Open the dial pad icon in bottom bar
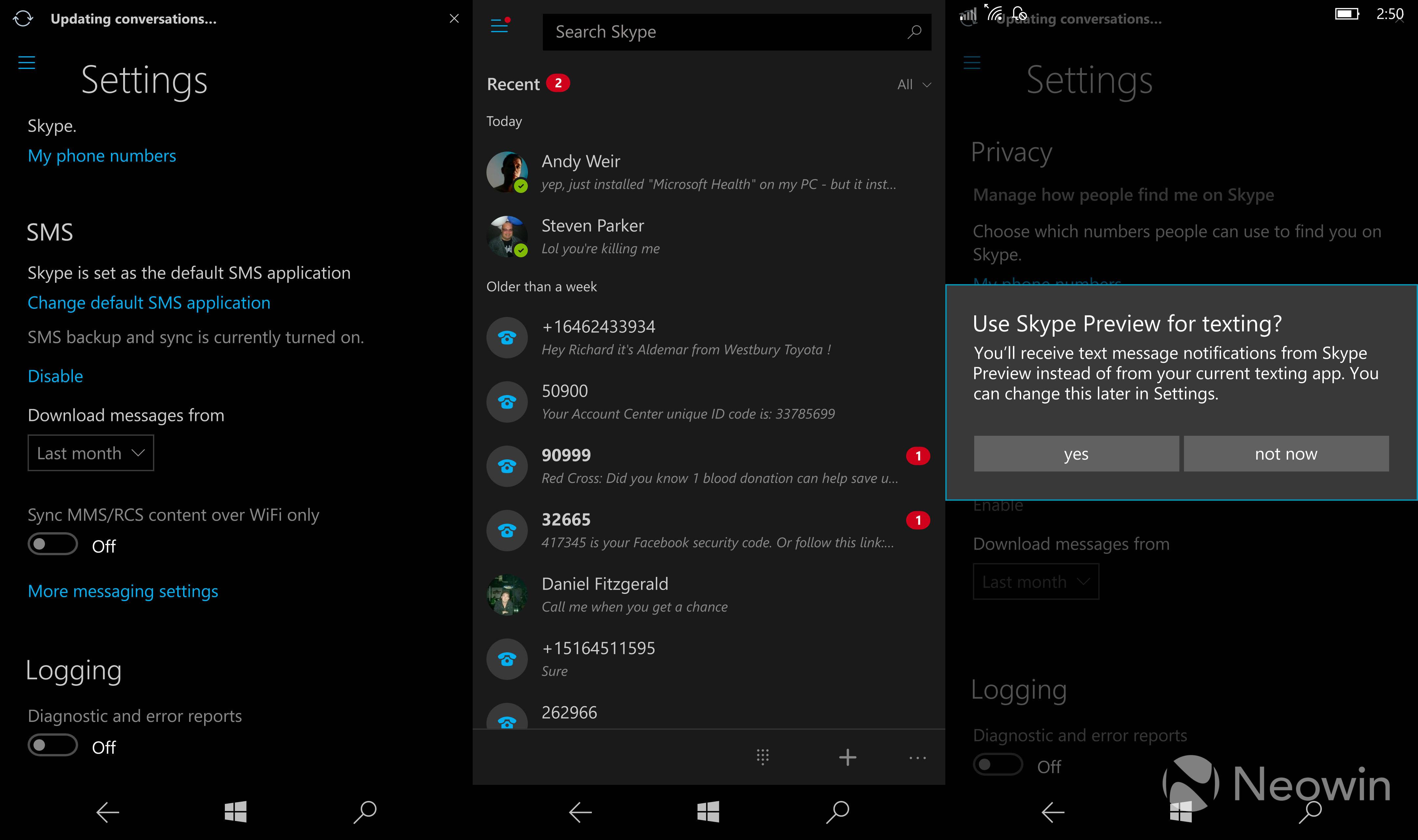Image resolution: width=1418 pixels, height=840 pixels. click(x=763, y=757)
